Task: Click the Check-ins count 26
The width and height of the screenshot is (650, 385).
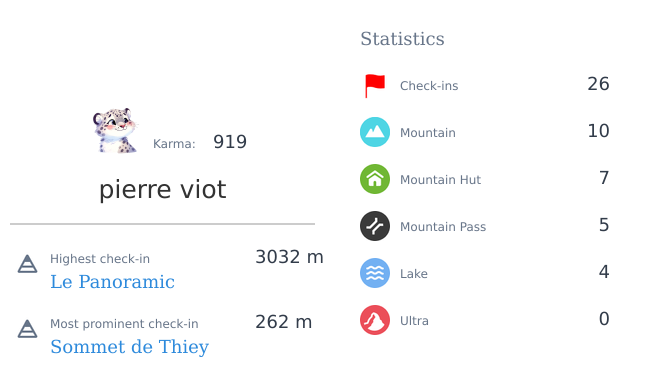Action: tap(598, 84)
